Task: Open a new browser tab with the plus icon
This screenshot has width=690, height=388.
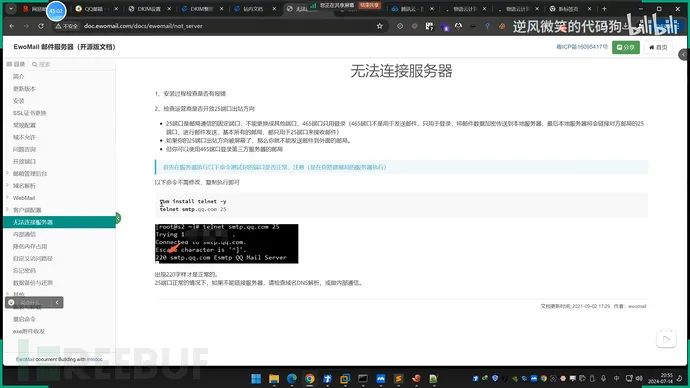Action: point(604,9)
